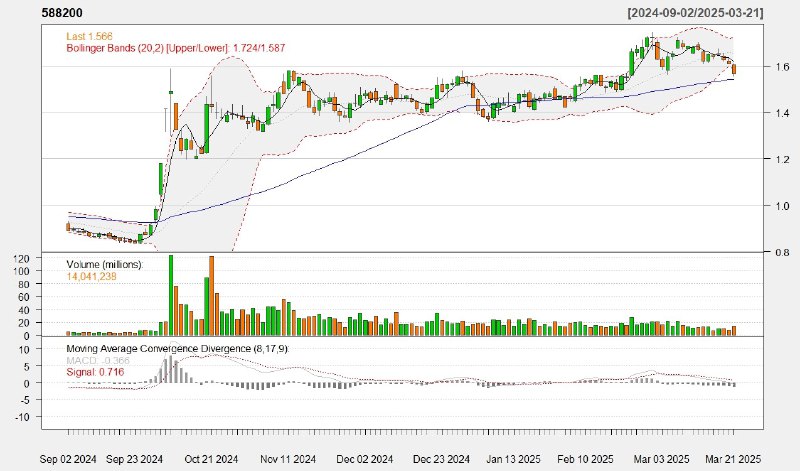
Task: Click the Oct 21 2024 date label
Action: (x=210, y=458)
